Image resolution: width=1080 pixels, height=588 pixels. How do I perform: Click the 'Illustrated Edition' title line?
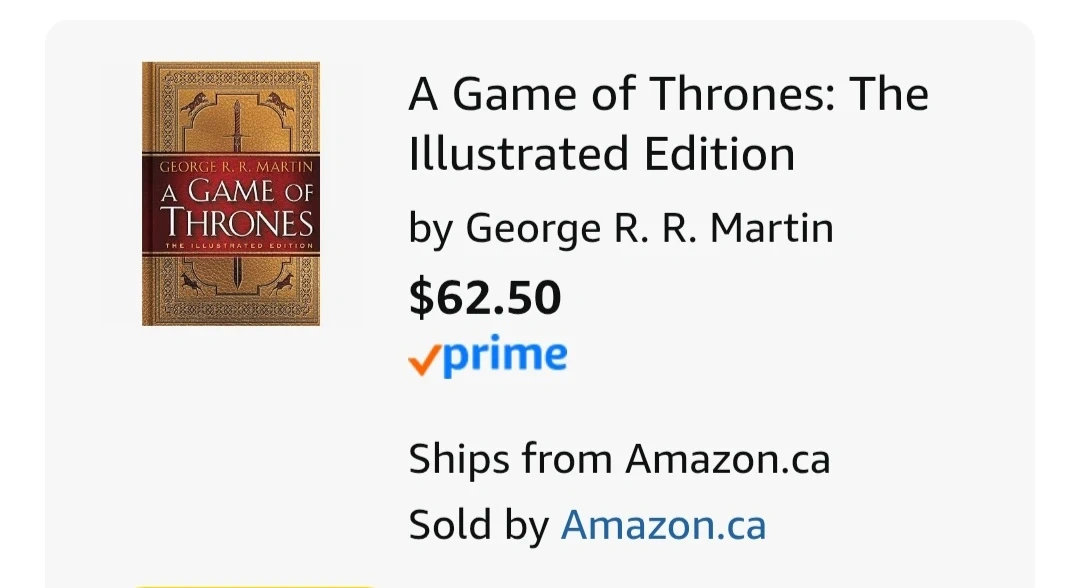pos(601,155)
